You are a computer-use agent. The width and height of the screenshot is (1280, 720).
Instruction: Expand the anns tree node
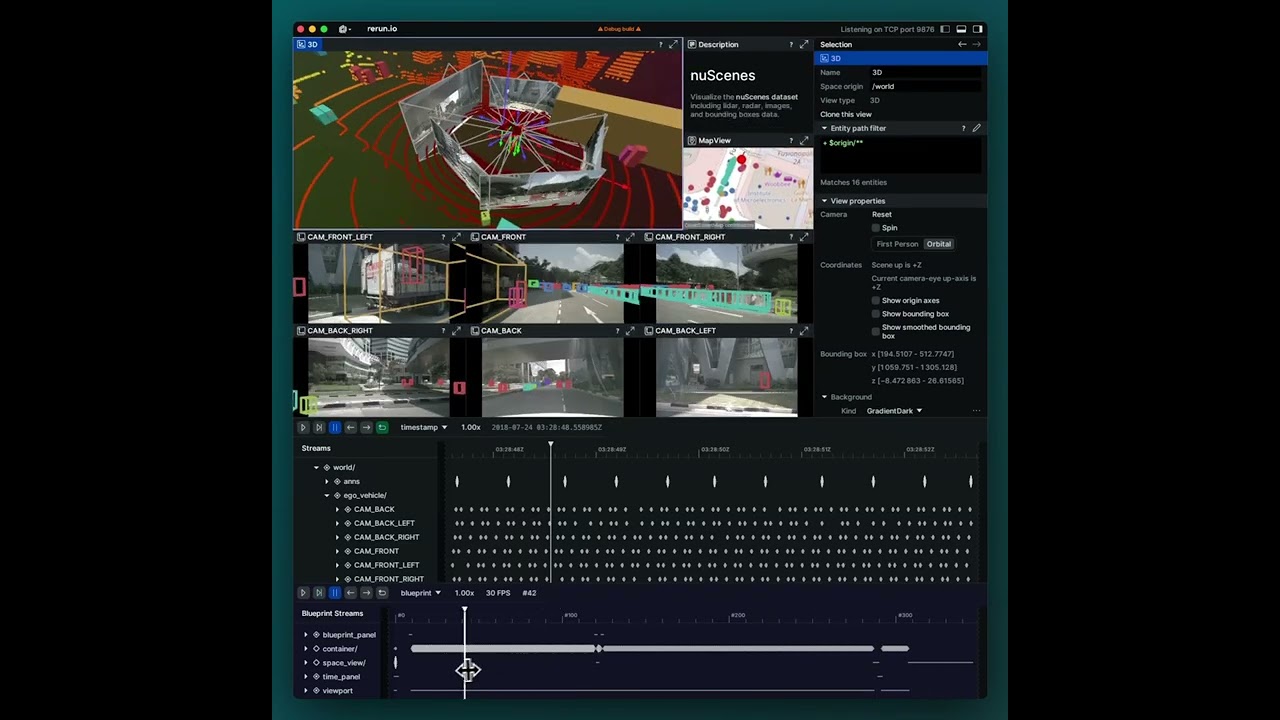click(327, 481)
